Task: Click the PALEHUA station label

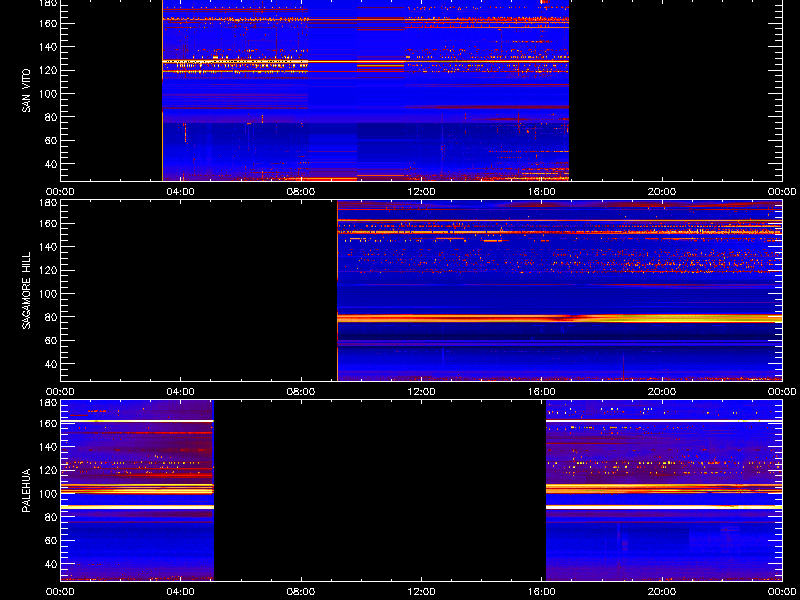Action: (x=27, y=490)
